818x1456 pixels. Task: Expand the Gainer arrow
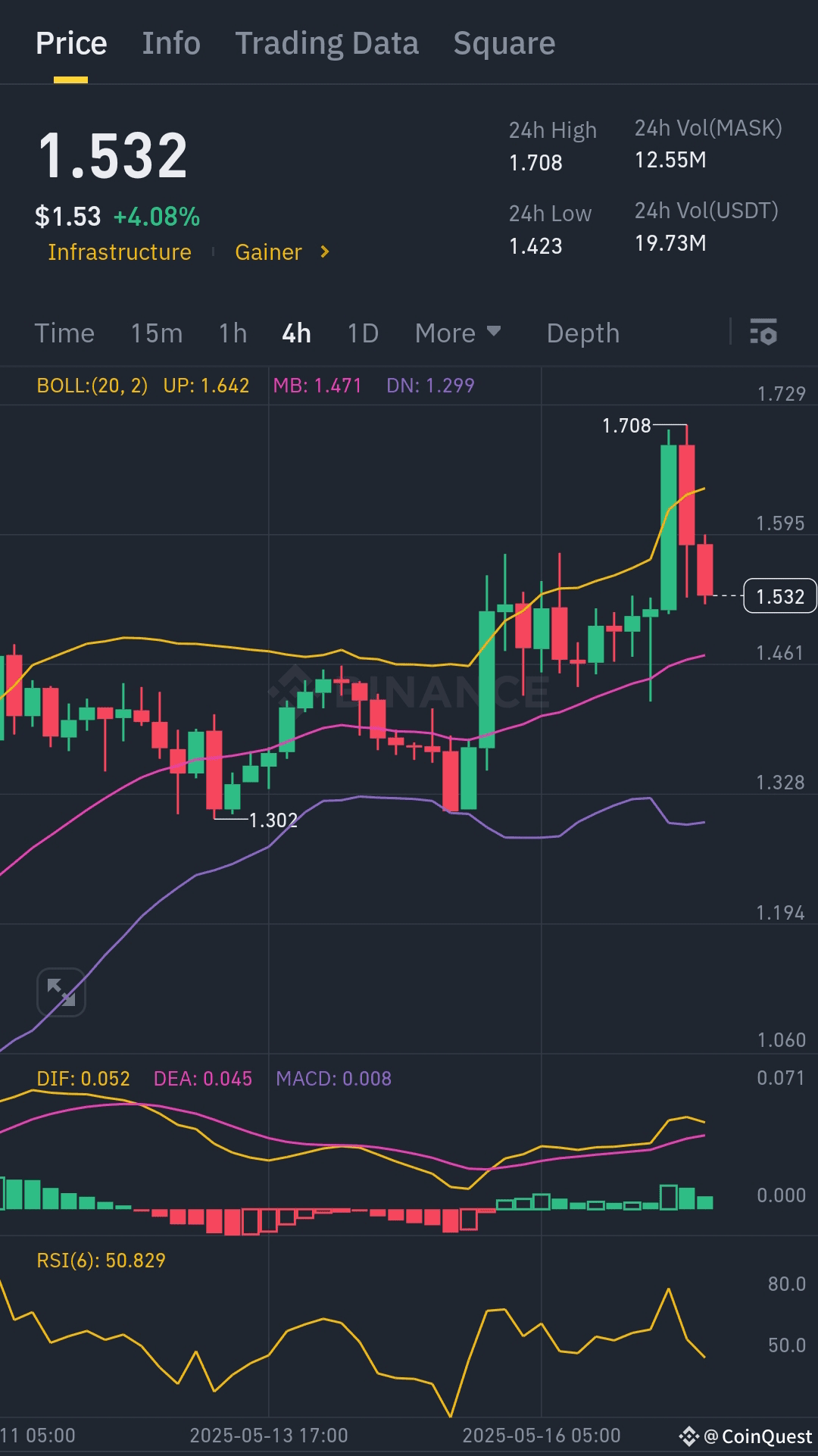click(324, 252)
